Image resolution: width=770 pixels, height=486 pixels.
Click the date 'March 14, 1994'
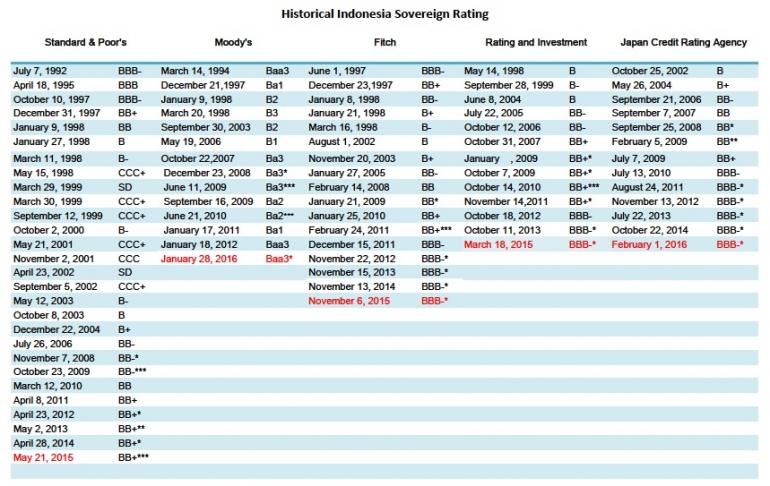pos(195,71)
